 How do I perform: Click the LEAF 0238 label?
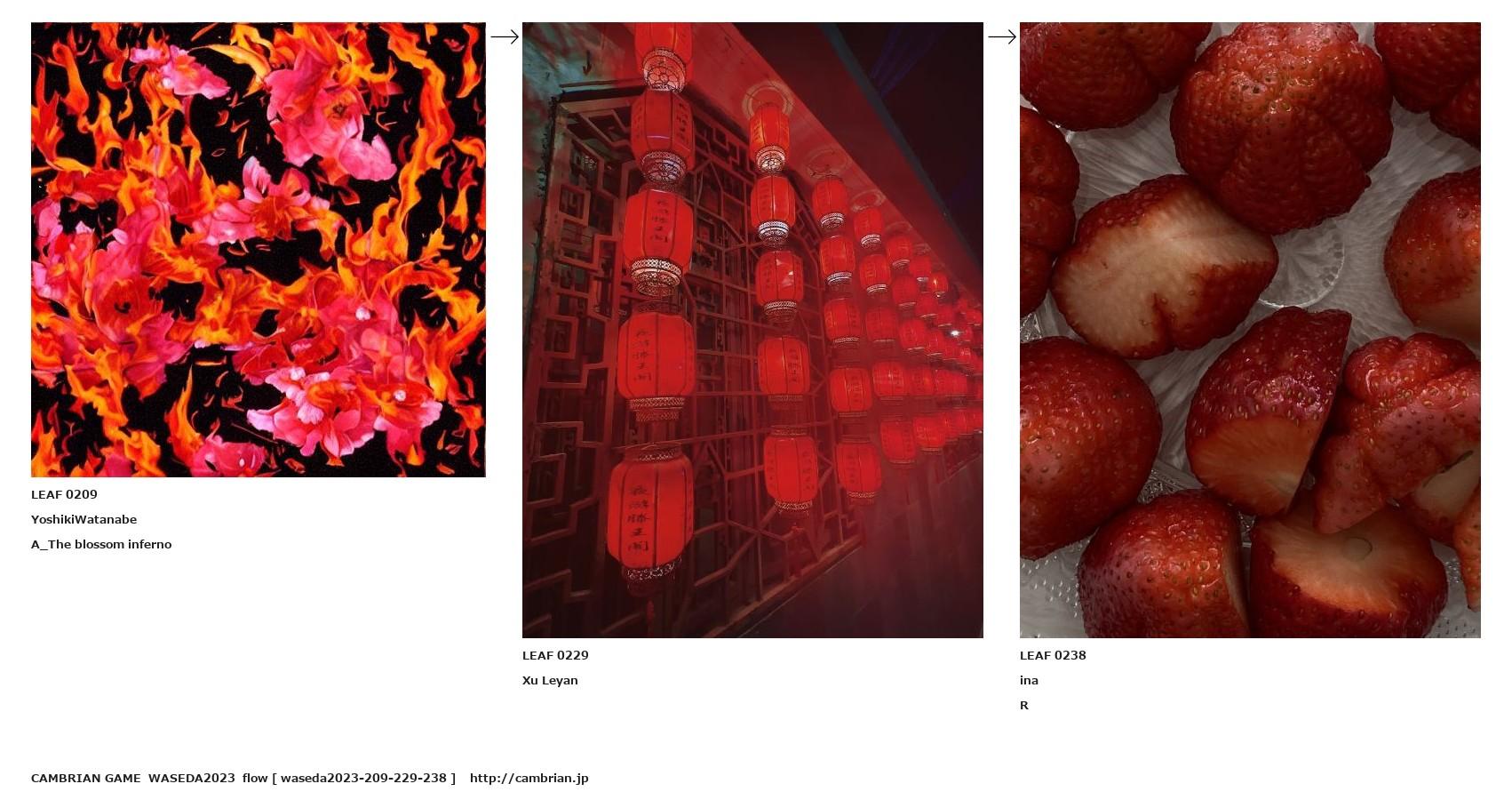1053,655
